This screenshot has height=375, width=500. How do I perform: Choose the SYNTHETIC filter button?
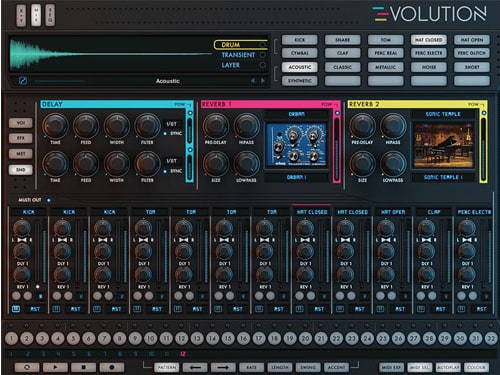pos(300,81)
